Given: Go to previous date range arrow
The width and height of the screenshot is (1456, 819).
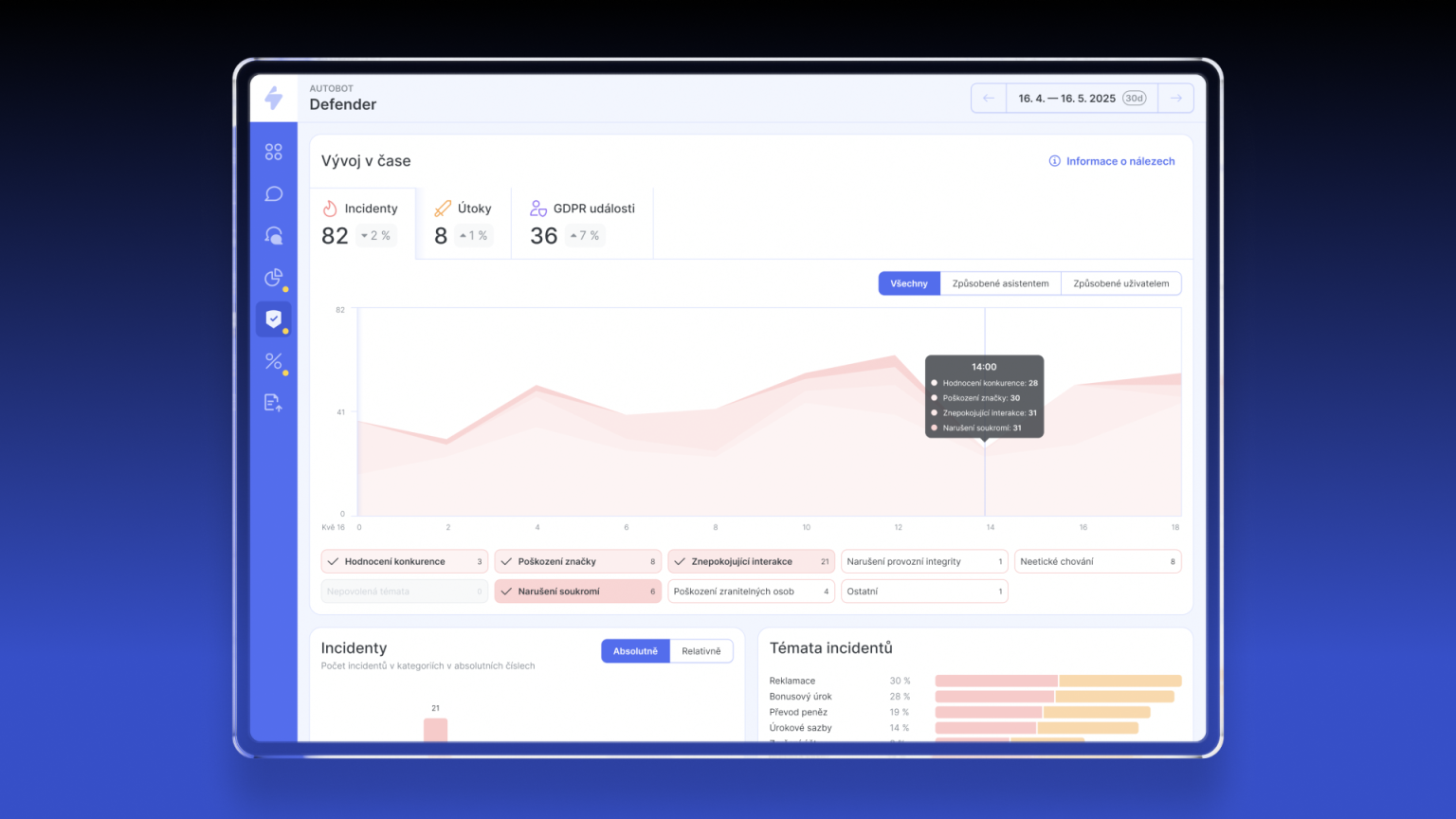Looking at the screenshot, I should pos(989,99).
